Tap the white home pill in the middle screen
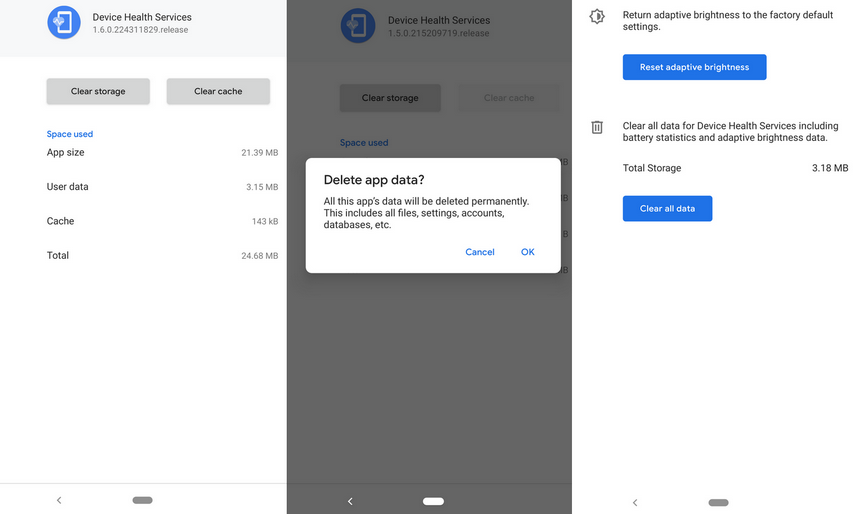 434,501
